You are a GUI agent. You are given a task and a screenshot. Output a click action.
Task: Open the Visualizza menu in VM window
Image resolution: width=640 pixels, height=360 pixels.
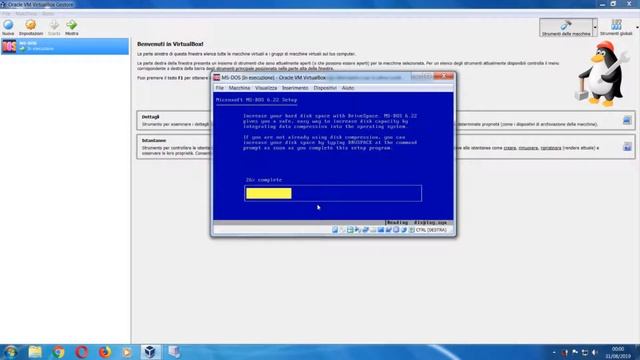(x=266, y=88)
